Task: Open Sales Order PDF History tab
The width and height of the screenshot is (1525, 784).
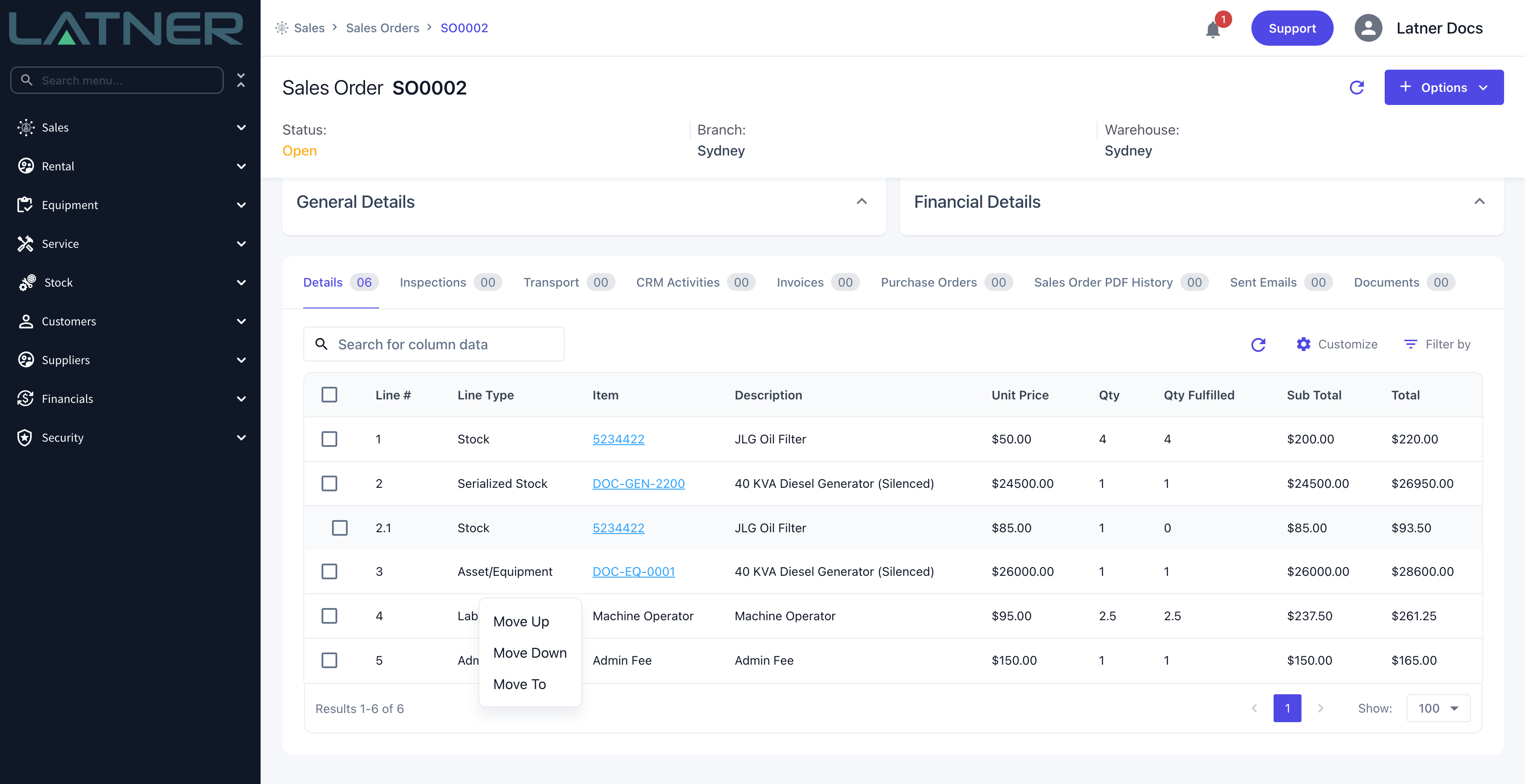Action: (1121, 282)
